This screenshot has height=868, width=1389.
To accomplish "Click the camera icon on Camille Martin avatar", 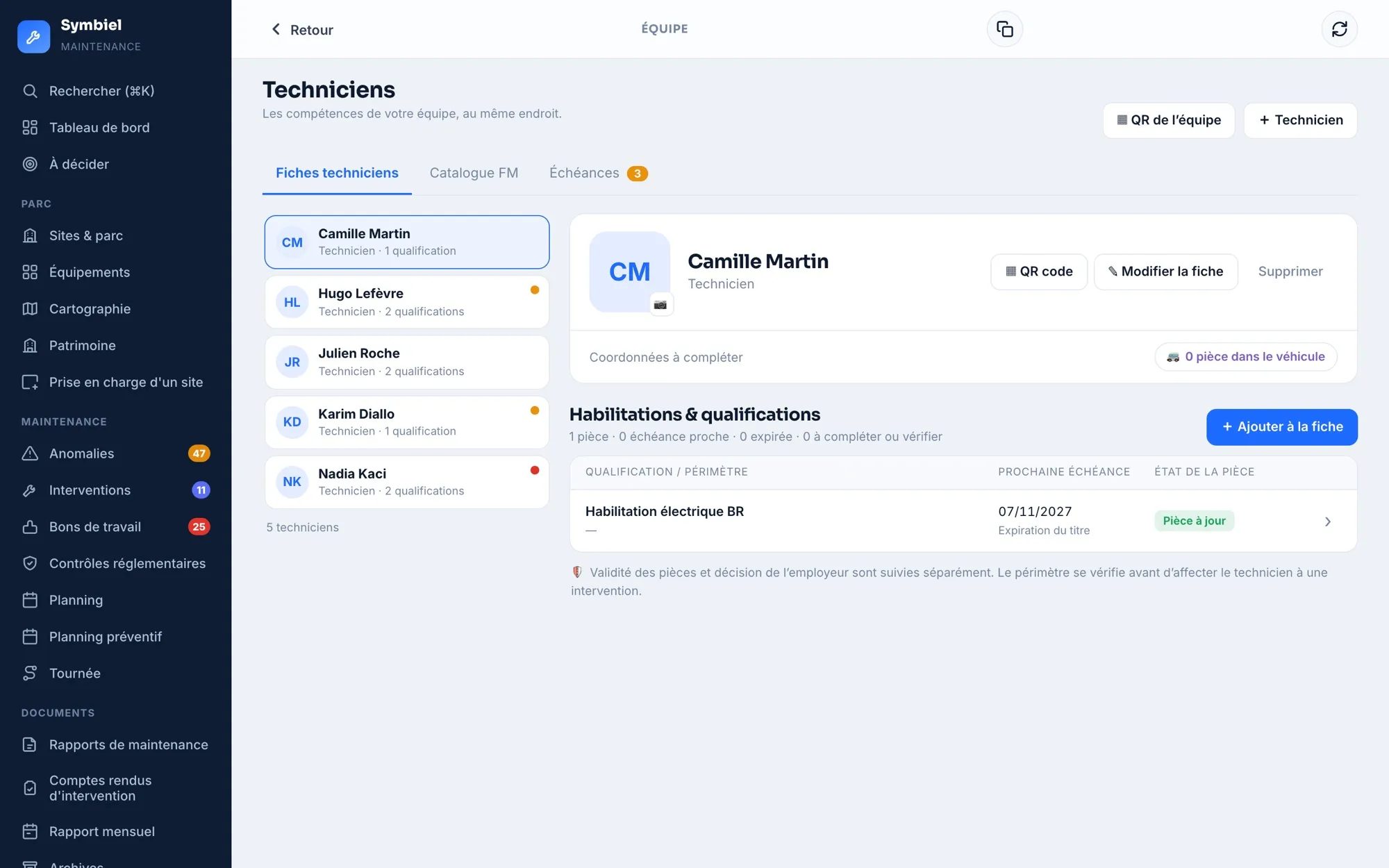I will tap(660, 304).
